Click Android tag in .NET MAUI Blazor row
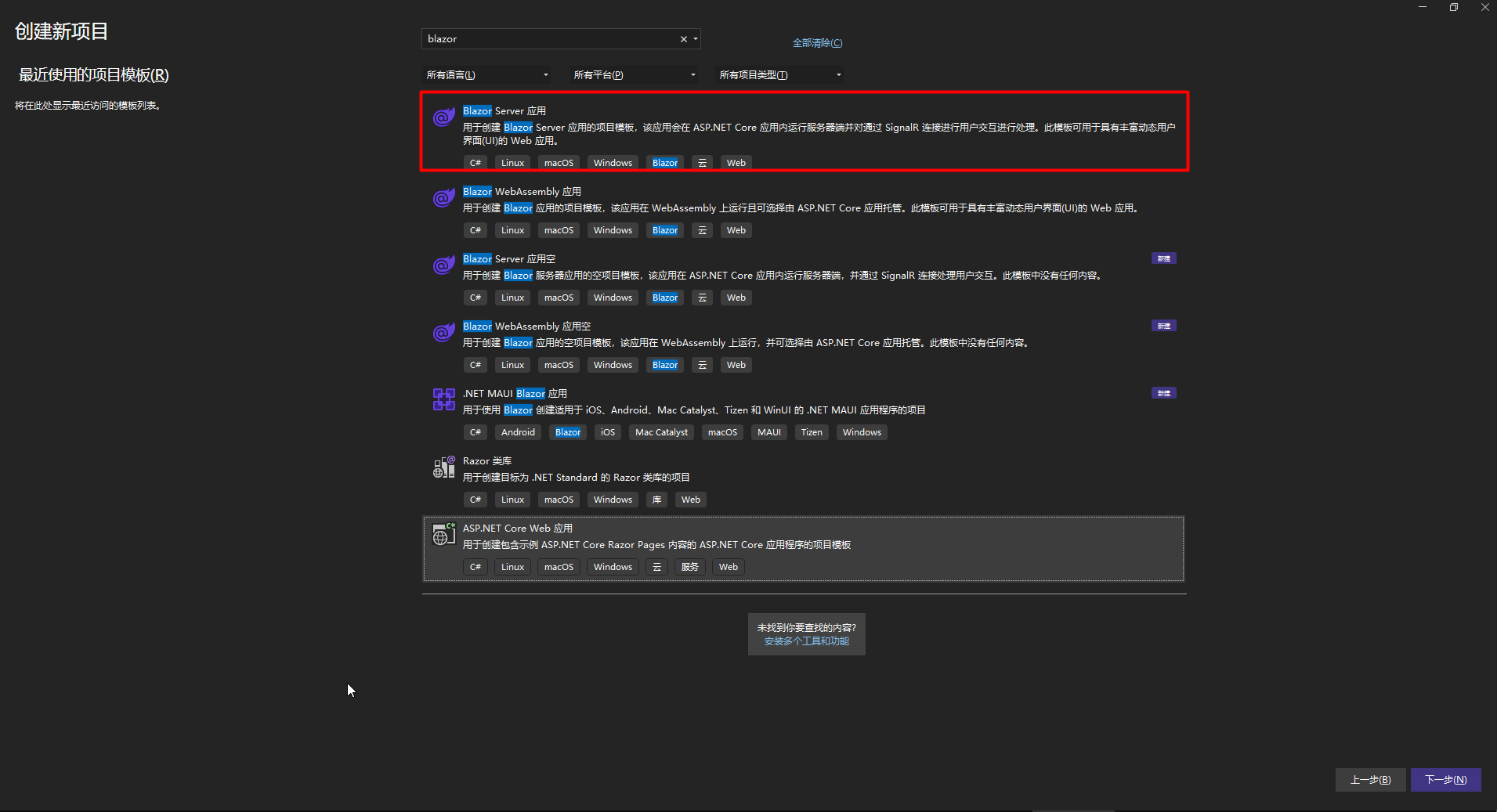1497x812 pixels. point(519,432)
